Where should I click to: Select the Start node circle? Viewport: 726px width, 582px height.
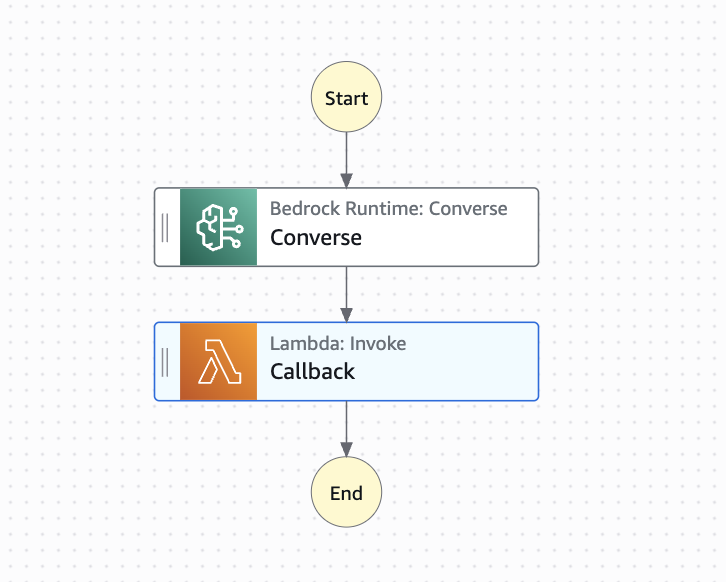[x=346, y=98]
